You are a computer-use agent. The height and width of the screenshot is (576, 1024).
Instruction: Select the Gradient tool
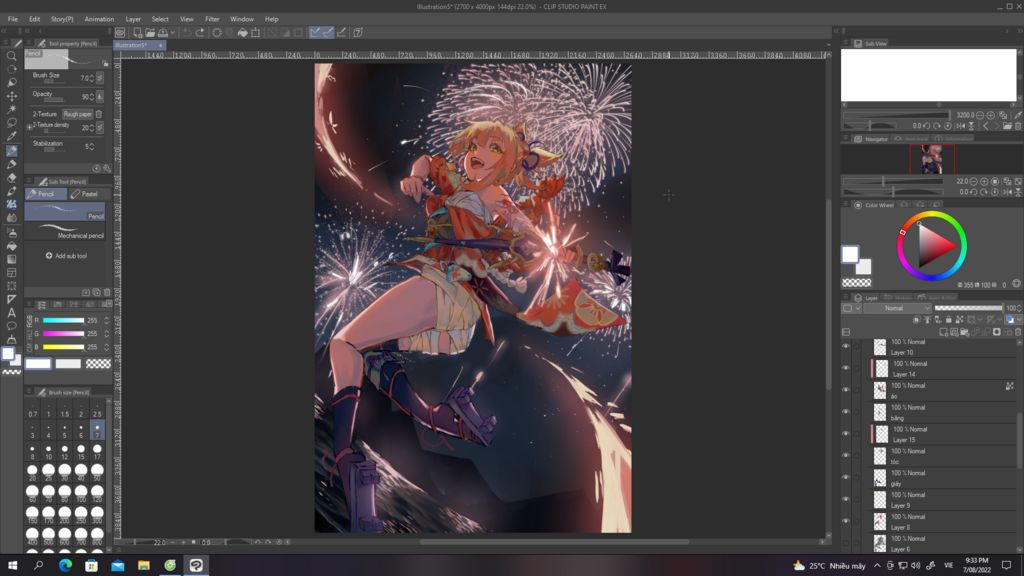pyautogui.click(x=11, y=259)
